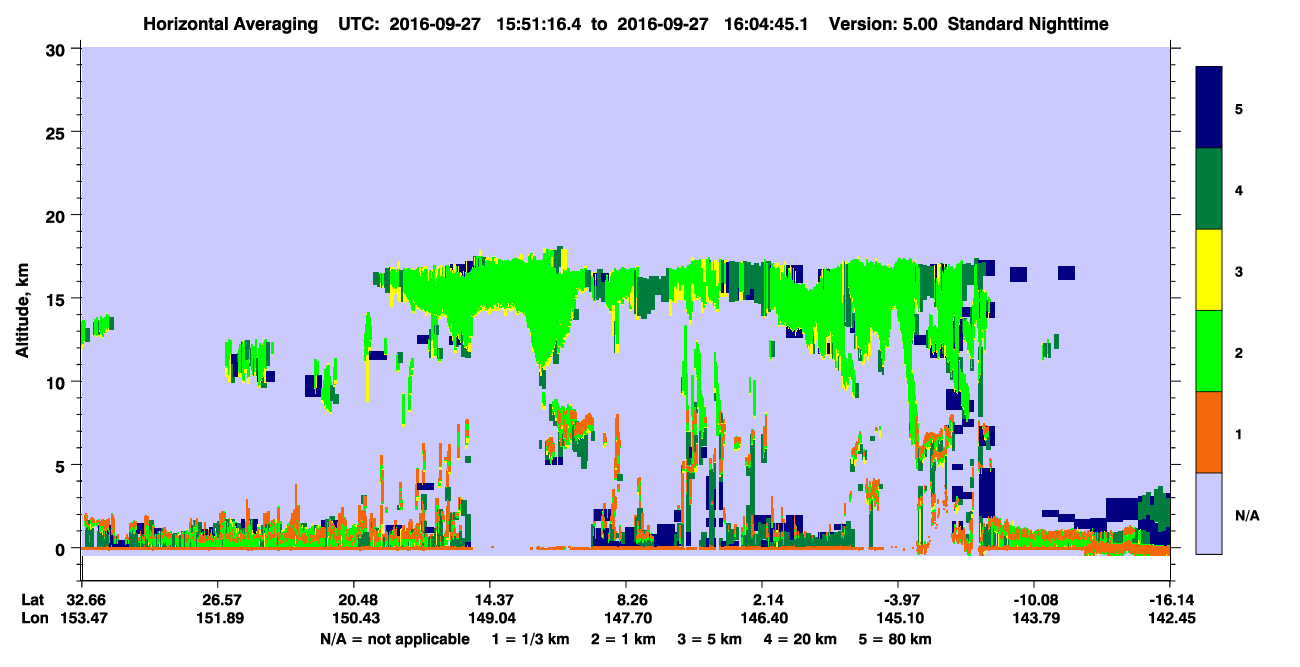Click the 'Lat' row label
The height and width of the screenshot is (667, 1300).
[x=33, y=600]
